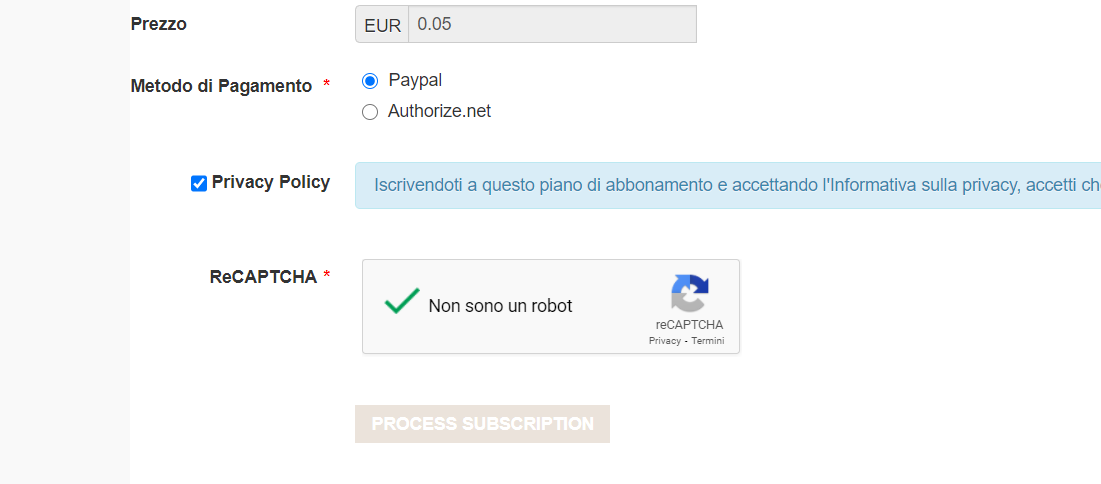1101x484 pixels.
Task: Open the reCAPTCHA Privacy link
Action: click(x=665, y=341)
